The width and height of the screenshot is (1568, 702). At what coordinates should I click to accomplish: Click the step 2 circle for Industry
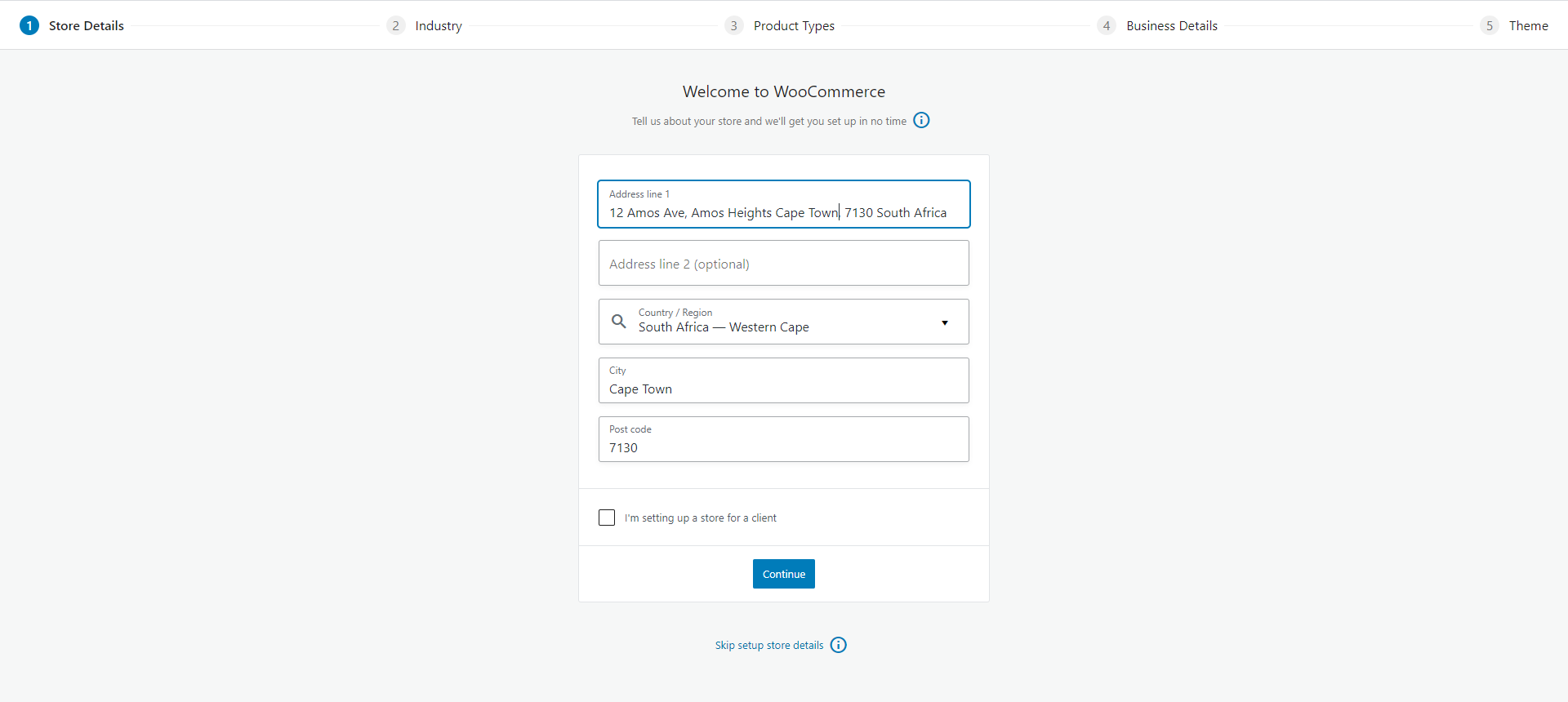pos(396,25)
